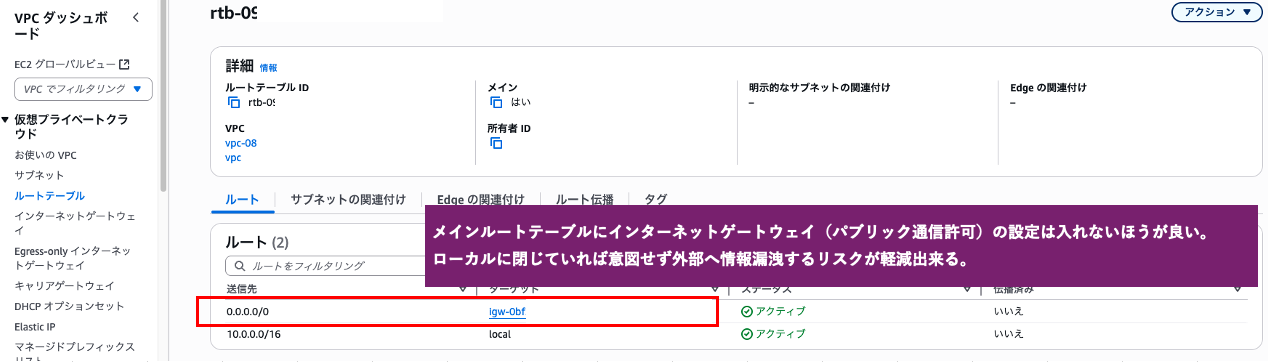Viewport: 1268px width, 362px height.
Task: Switch to サブネットの関連付け tab
Action: coord(348,199)
